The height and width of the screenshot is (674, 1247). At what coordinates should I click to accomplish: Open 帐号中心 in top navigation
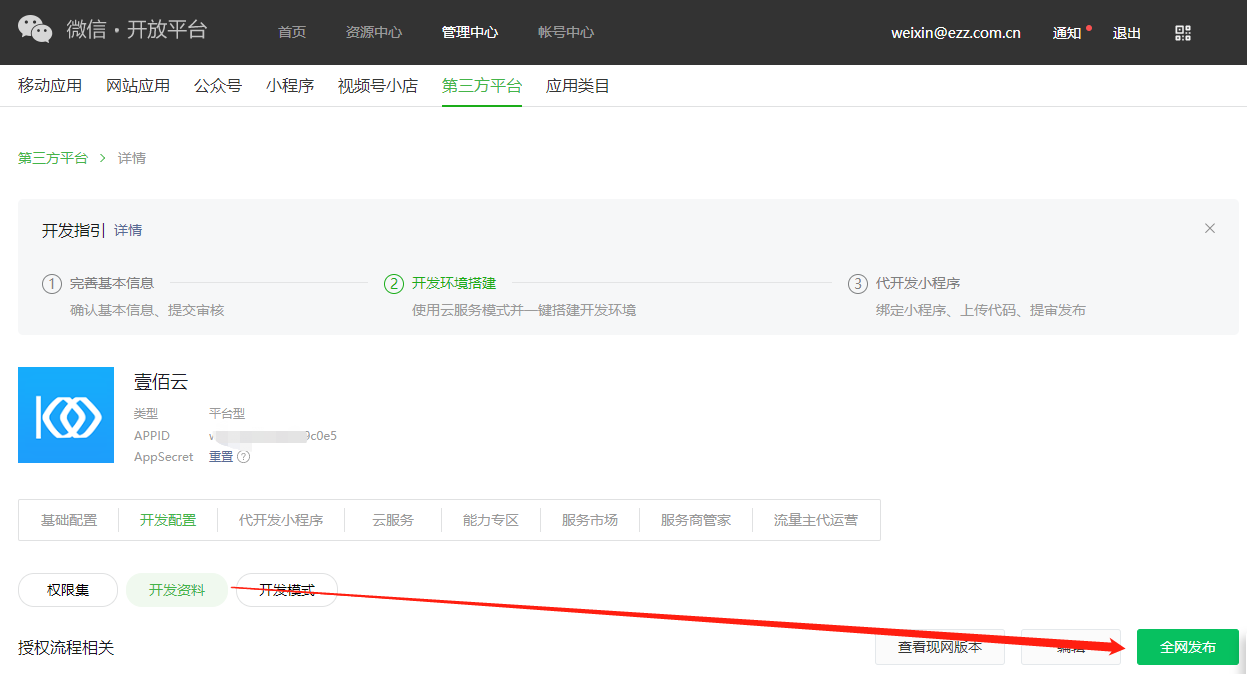tap(566, 33)
